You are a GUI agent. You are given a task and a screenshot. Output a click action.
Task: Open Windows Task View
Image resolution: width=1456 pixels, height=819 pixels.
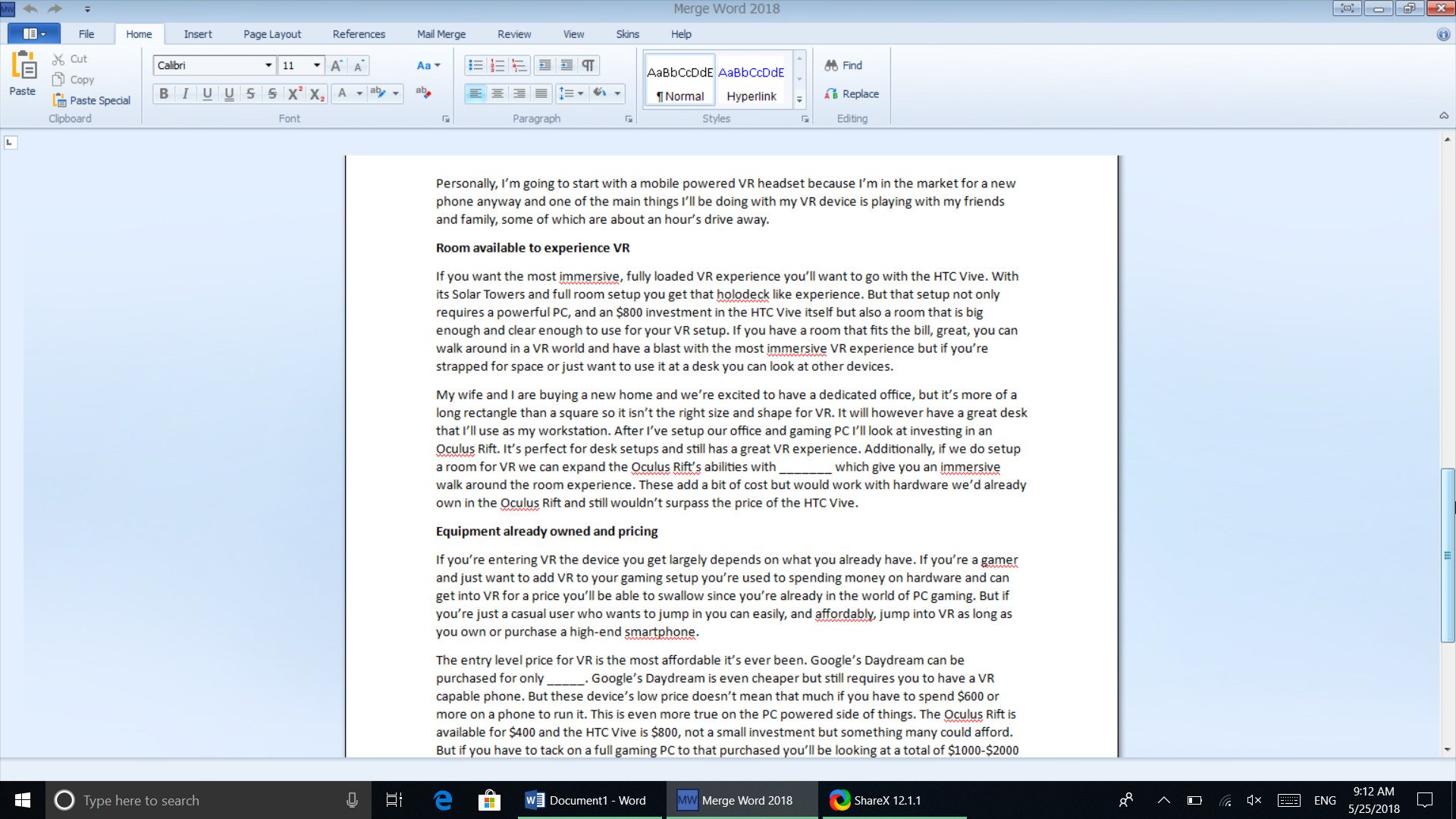point(394,800)
